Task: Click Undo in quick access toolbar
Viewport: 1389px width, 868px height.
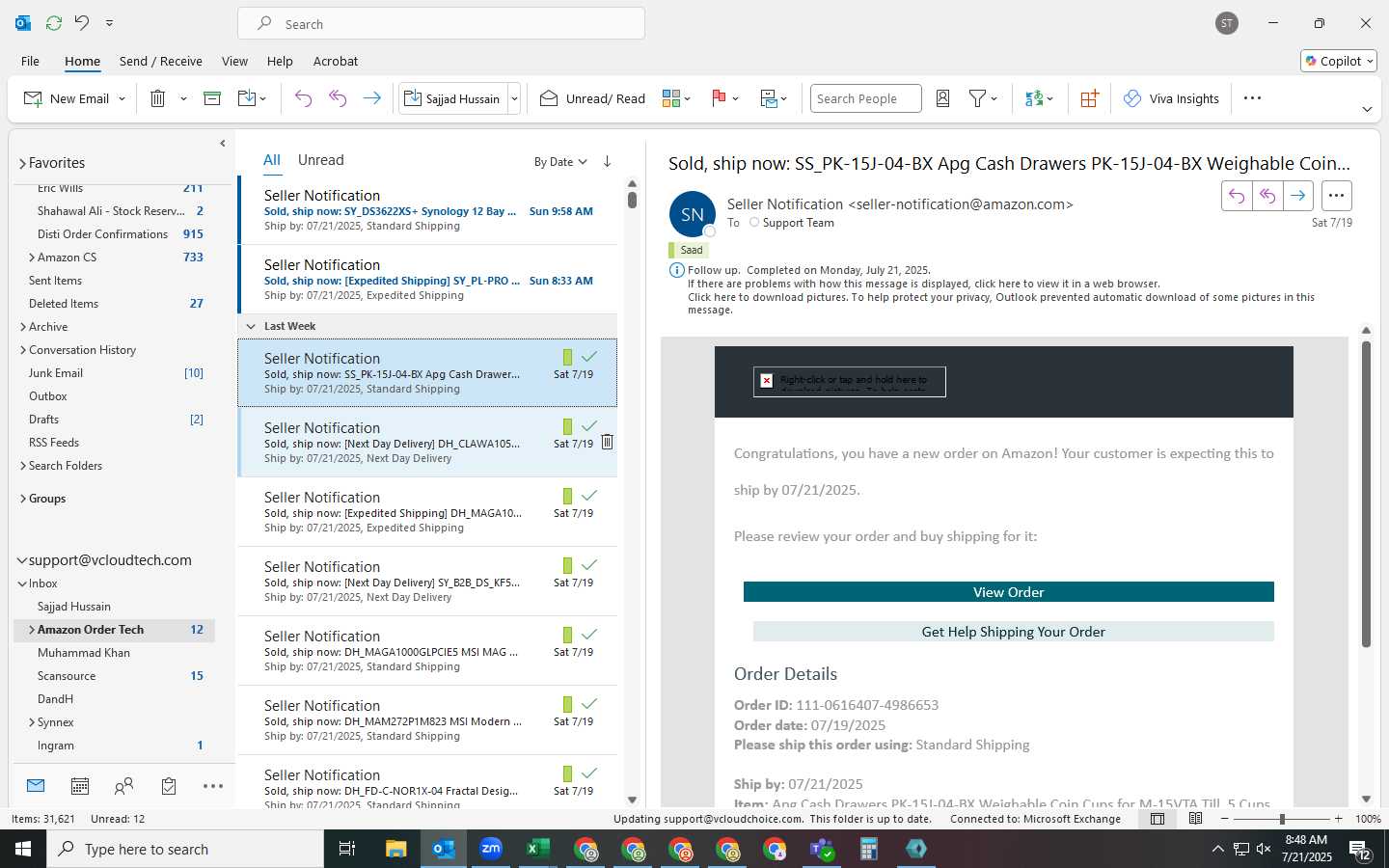Action: pos(82,22)
